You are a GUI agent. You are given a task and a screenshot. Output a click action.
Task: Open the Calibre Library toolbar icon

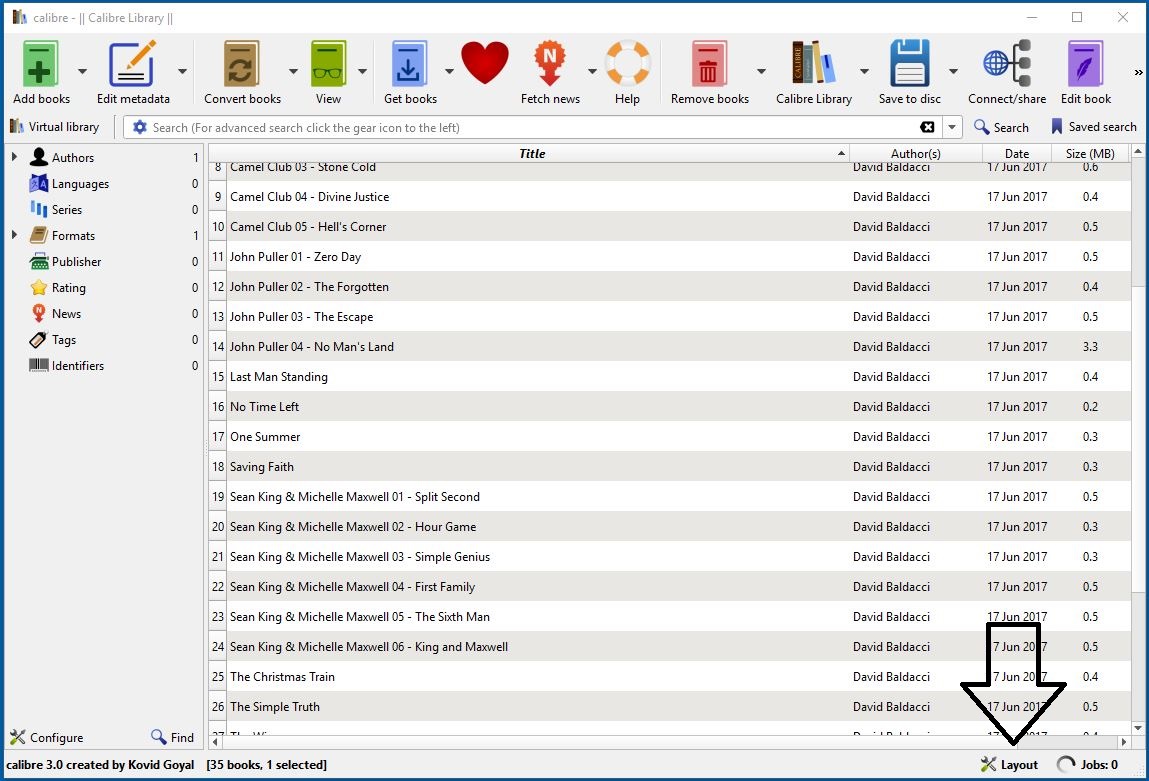813,64
